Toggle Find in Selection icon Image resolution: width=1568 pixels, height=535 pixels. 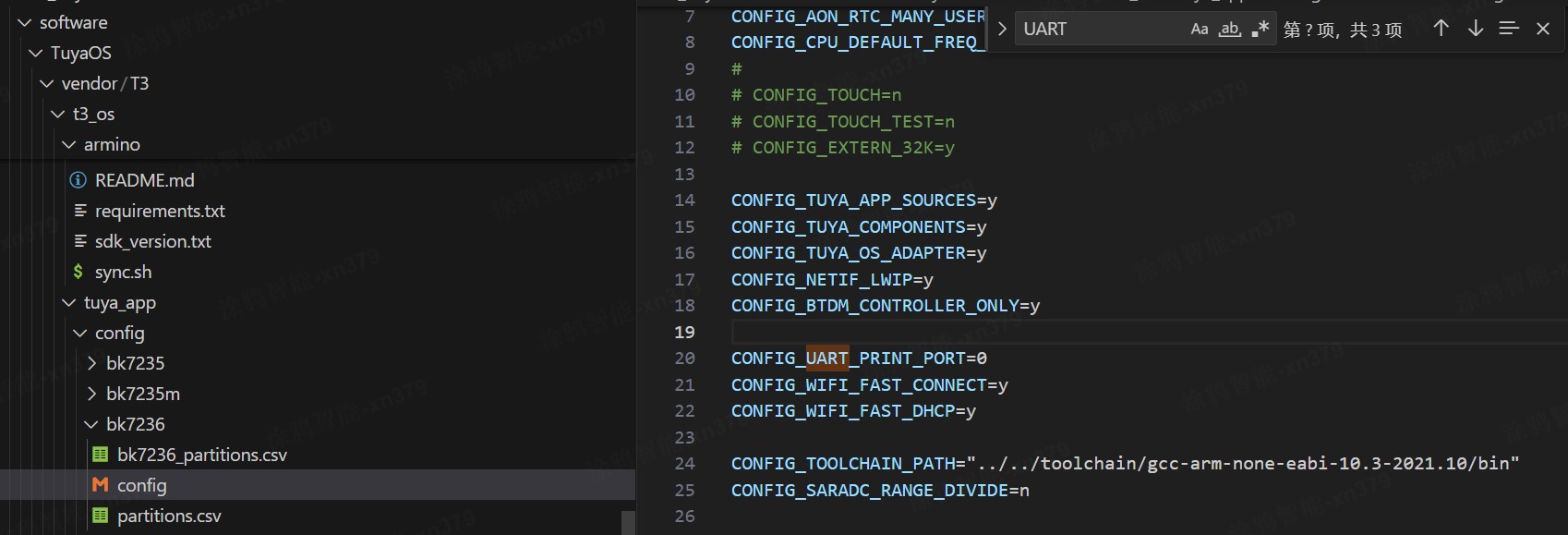pyautogui.click(x=1509, y=29)
